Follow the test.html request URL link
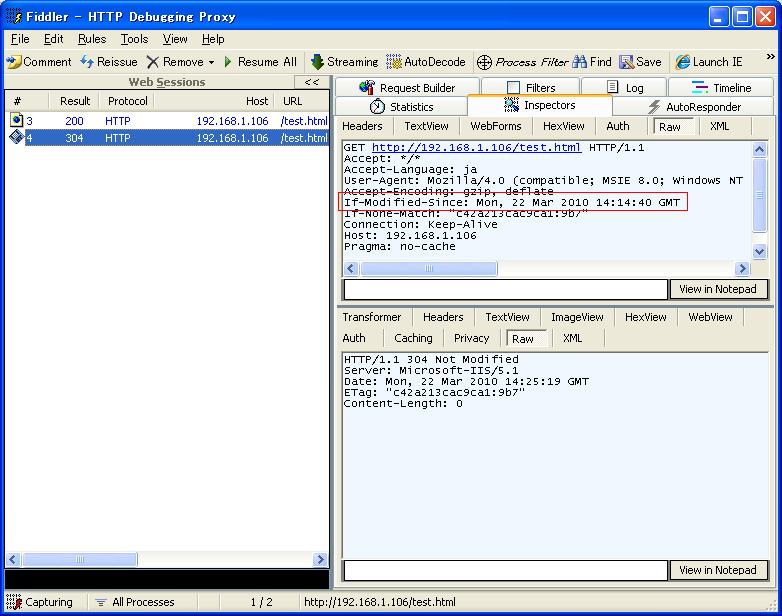Screen dimensions: 782x616 pos(476,148)
